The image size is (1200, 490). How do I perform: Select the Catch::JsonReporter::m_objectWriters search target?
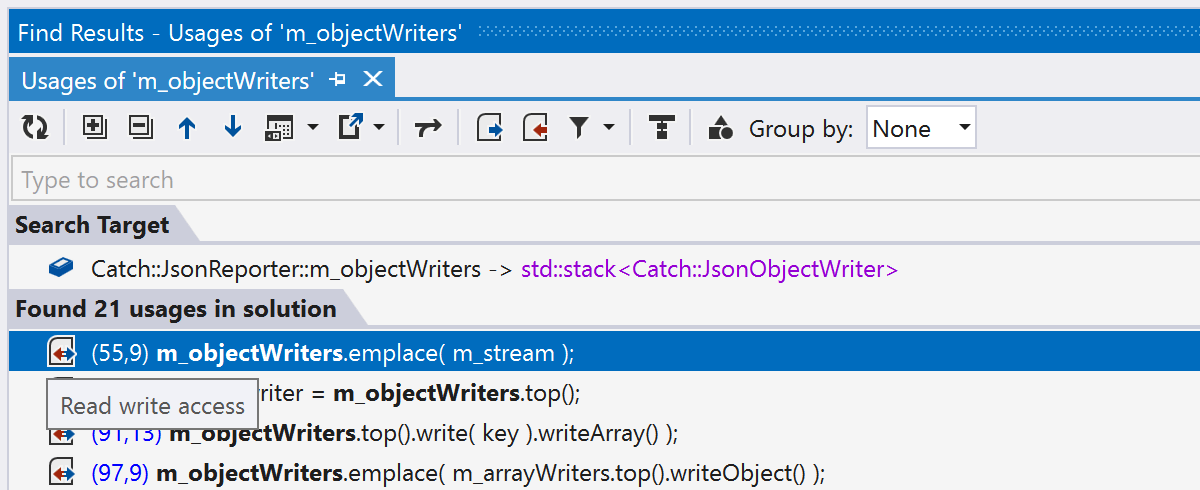pyautogui.click(x=285, y=269)
